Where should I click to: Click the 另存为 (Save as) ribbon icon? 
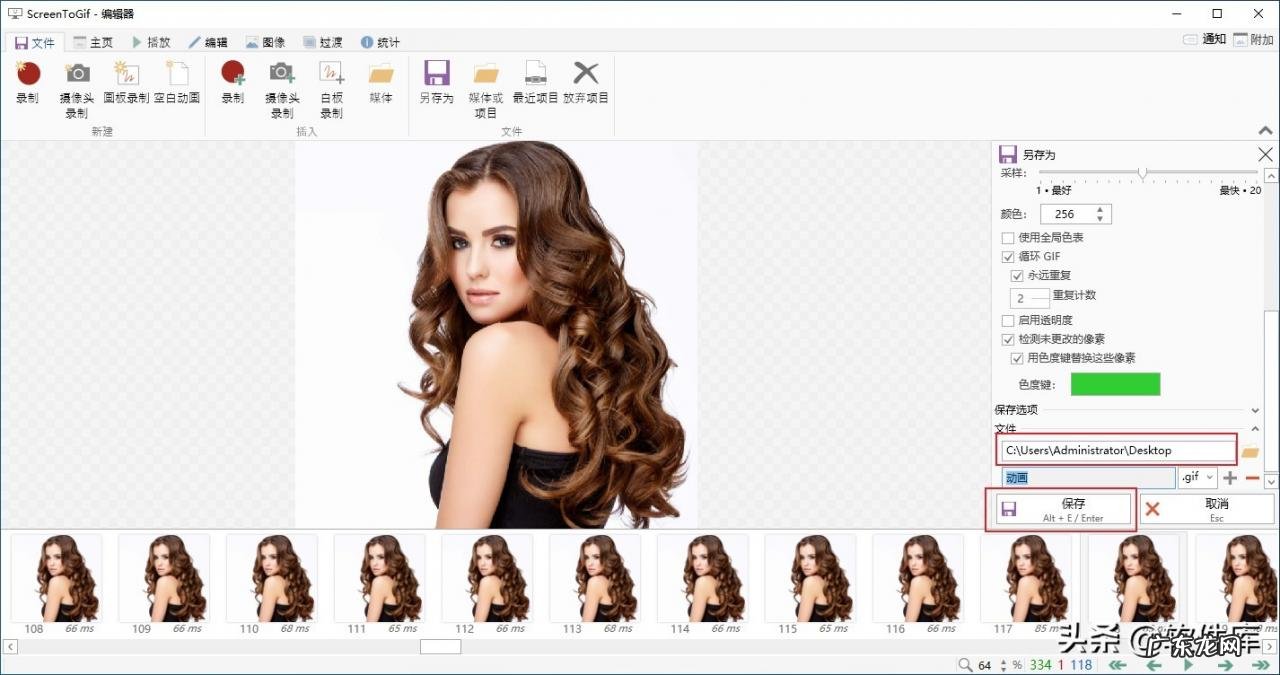436,74
